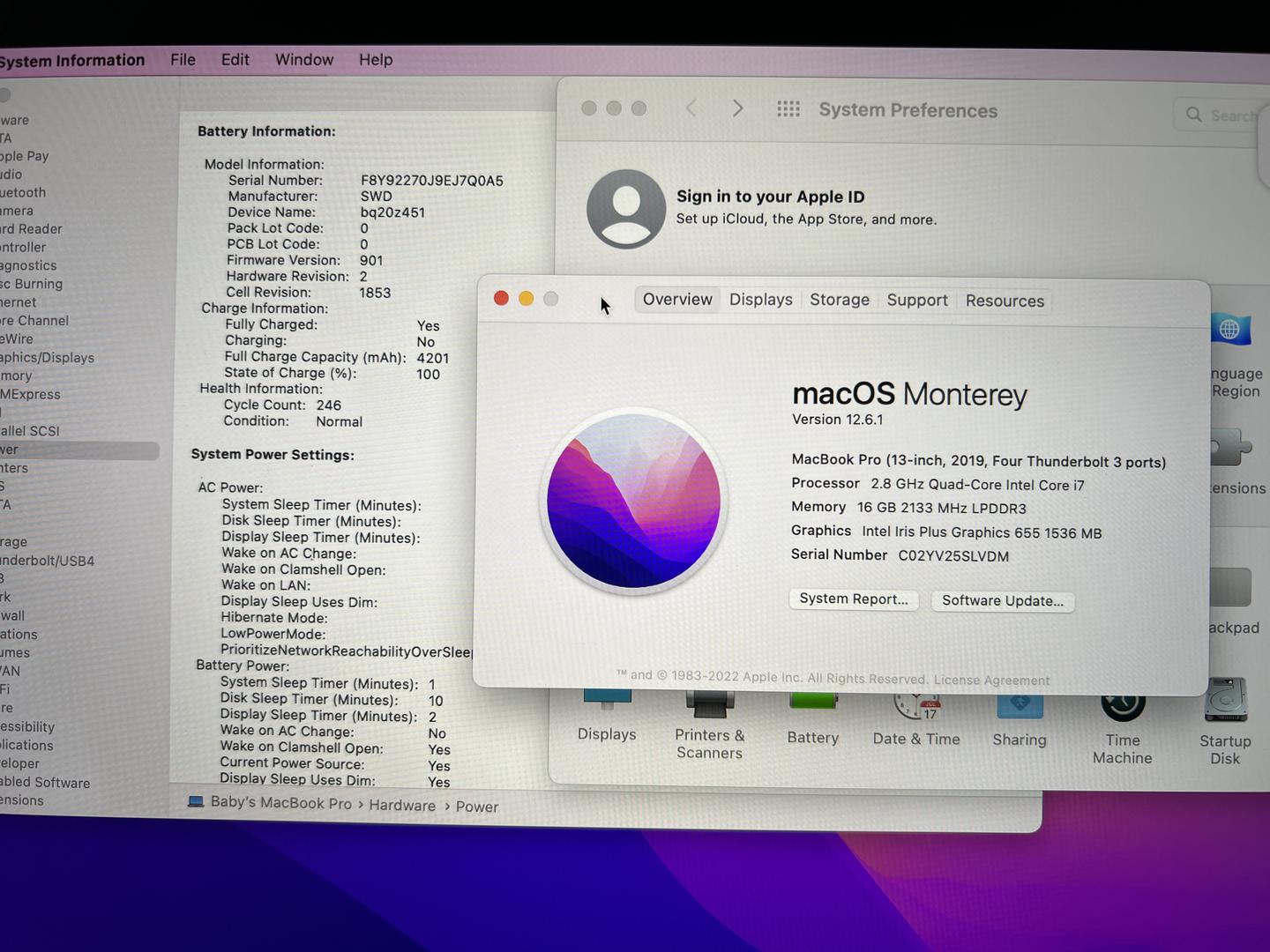Click the battery serial number F8Y92270J9EJ7Q0A5

tap(432, 181)
